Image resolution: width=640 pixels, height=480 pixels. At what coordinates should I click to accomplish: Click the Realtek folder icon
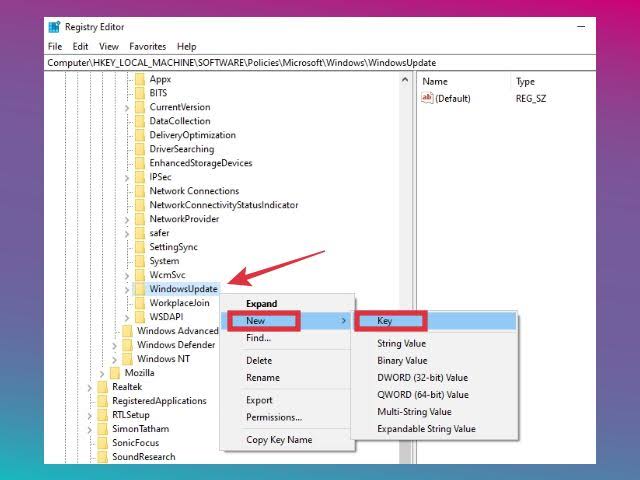click(x=102, y=387)
